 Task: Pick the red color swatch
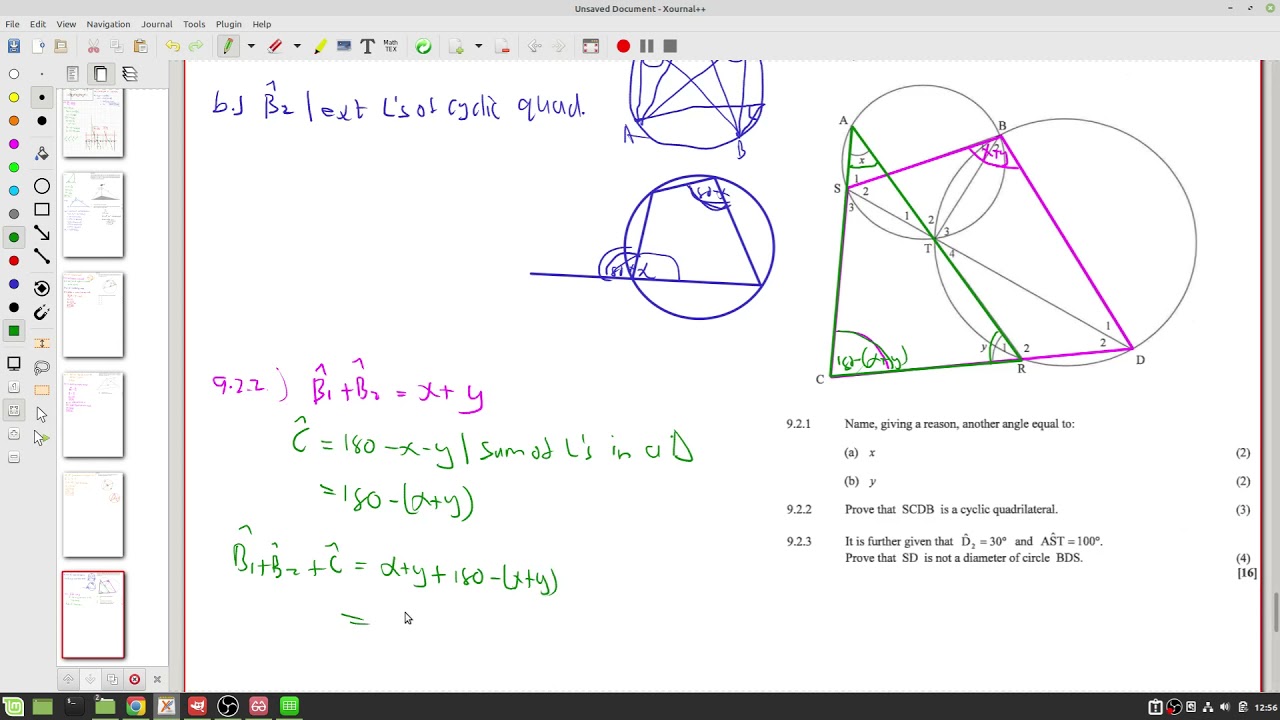coord(14,261)
